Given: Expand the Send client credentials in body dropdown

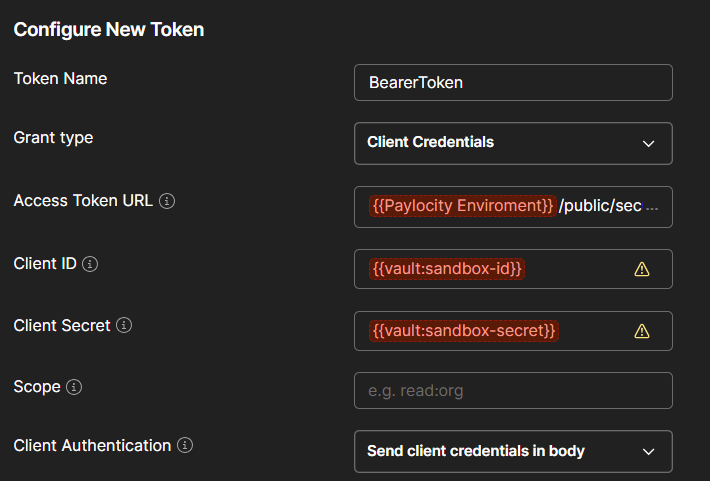Looking at the screenshot, I should pos(512,451).
